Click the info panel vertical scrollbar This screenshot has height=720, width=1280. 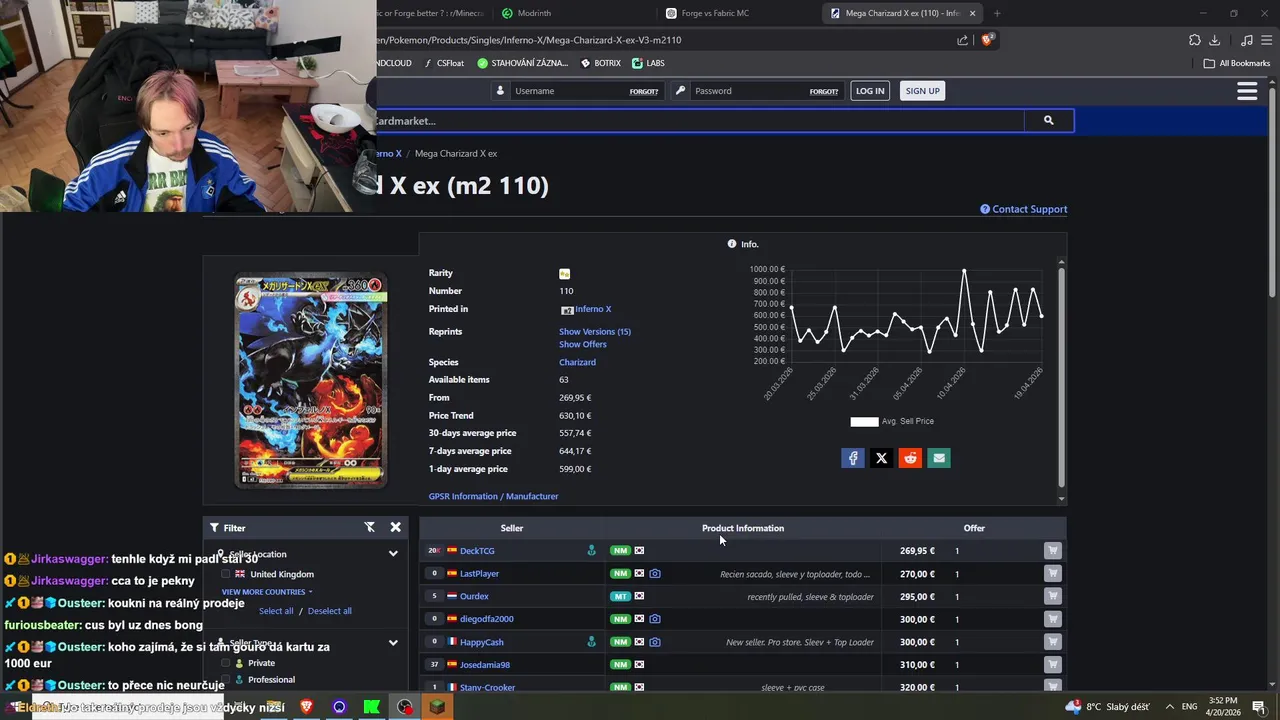(x=1061, y=380)
